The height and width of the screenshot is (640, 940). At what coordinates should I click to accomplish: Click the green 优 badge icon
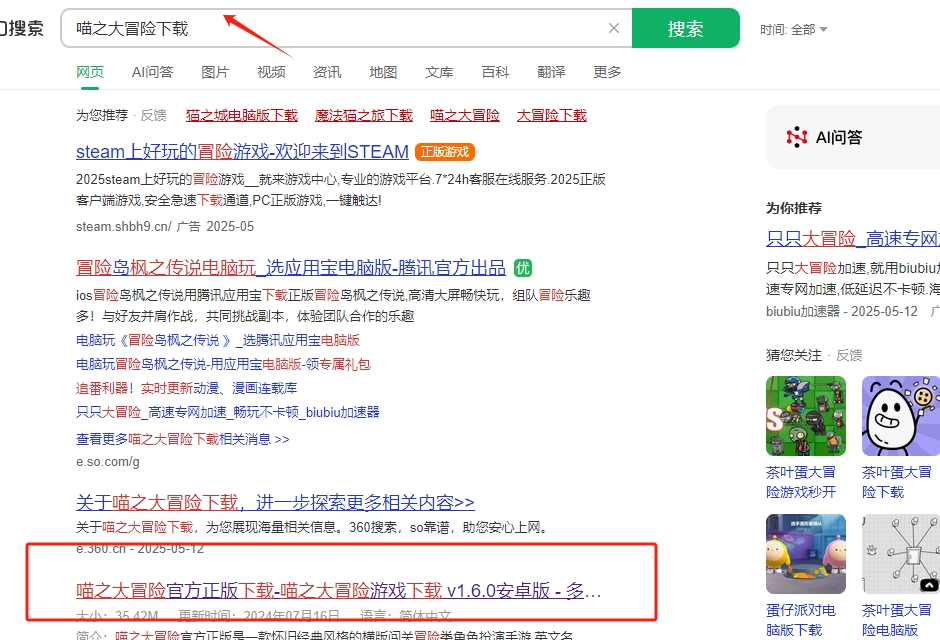click(x=523, y=268)
